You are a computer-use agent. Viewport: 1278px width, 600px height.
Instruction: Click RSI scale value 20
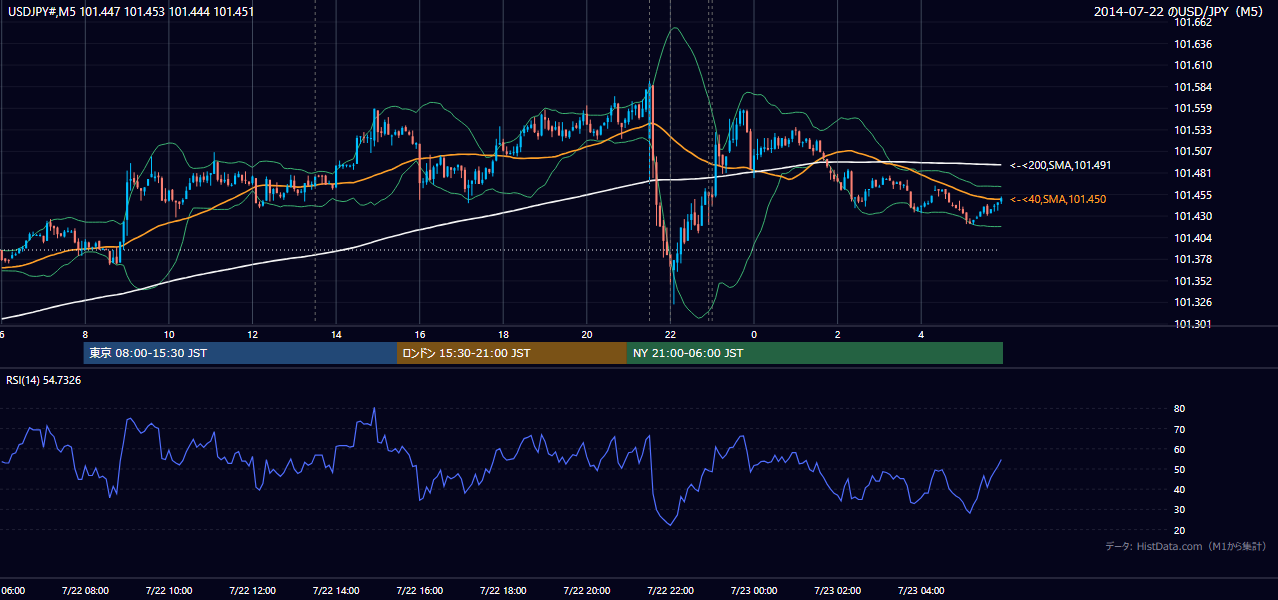pos(1180,530)
